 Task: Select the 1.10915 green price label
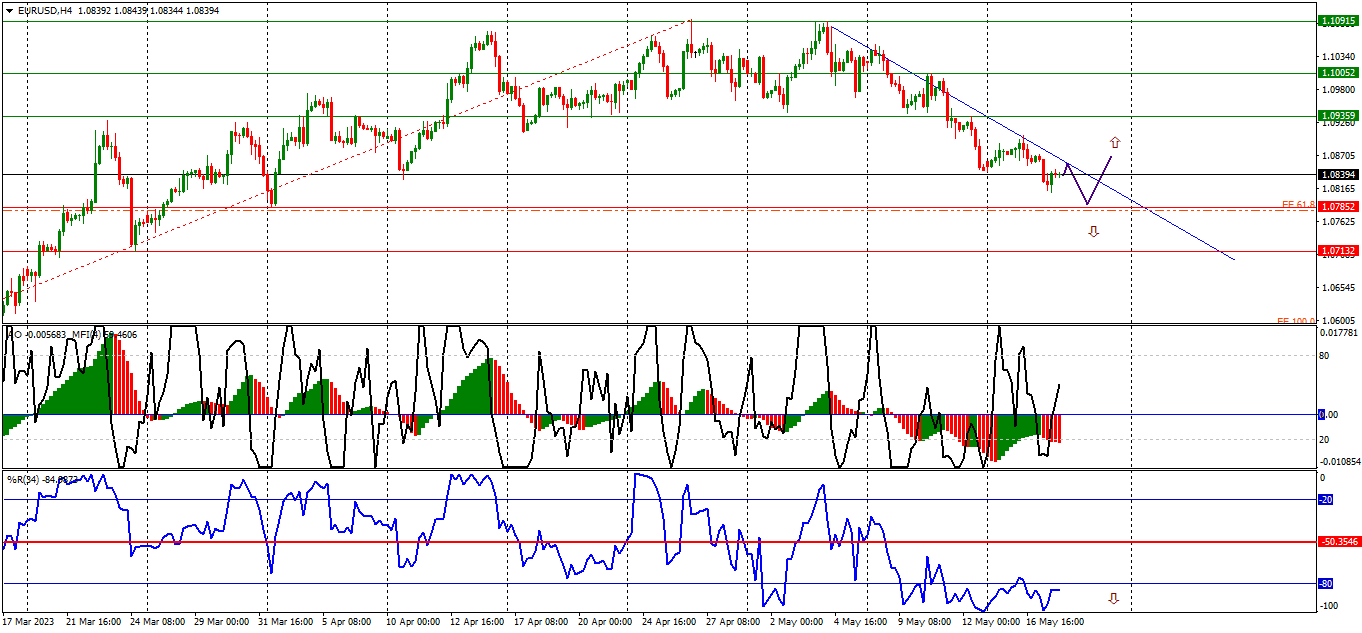tap(1338, 20)
